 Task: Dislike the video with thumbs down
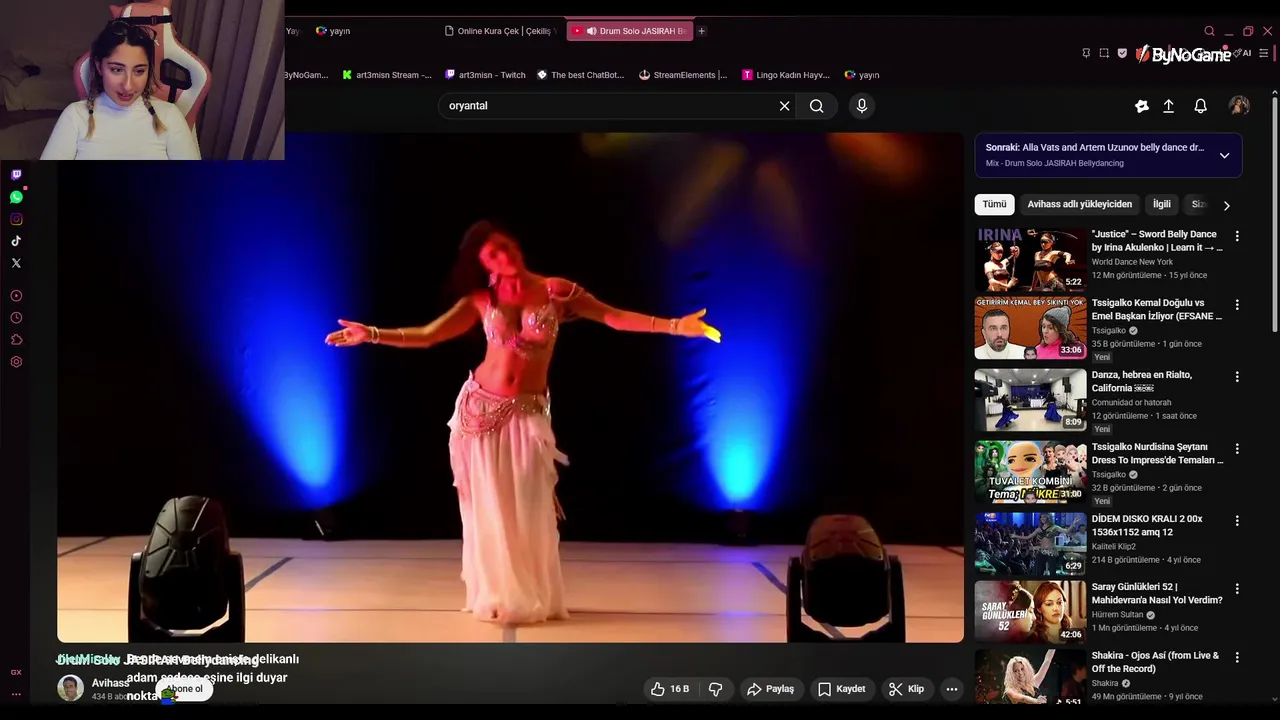(716, 689)
